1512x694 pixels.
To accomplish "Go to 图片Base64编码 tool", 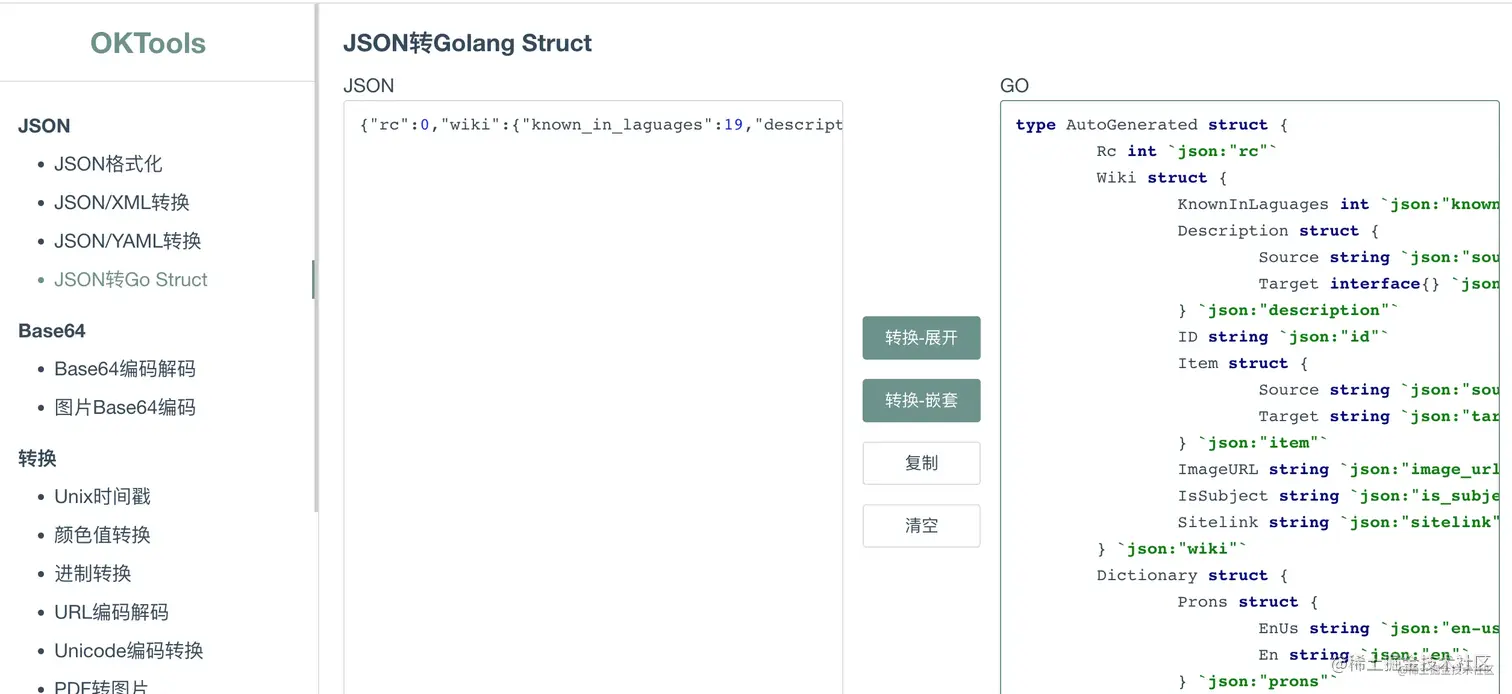I will 125,408.
